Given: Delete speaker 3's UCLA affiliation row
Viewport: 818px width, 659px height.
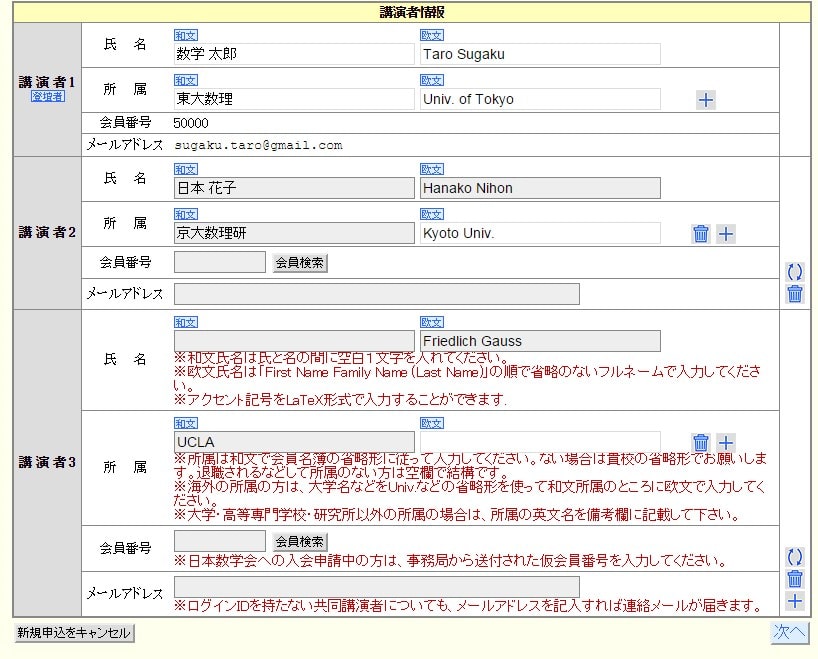Looking at the screenshot, I should point(701,442).
